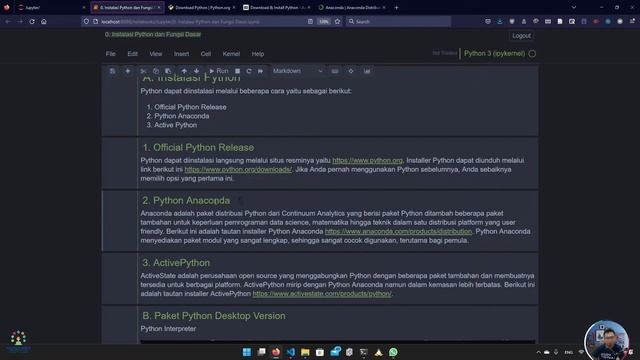
Task: Open the Edit menu
Action: click(x=132, y=54)
